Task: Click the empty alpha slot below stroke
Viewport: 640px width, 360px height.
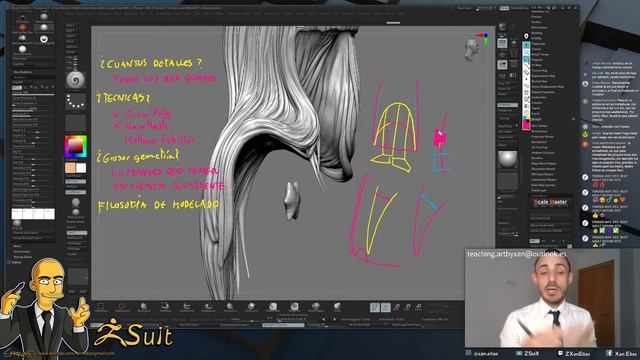Action: pyautogui.click(x=76, y=123)
